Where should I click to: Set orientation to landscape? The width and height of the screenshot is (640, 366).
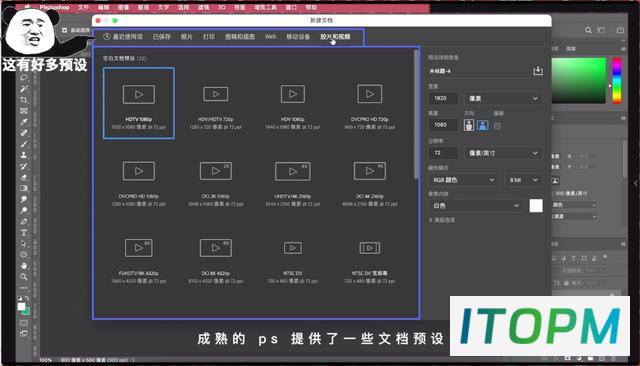pos(482,125)
